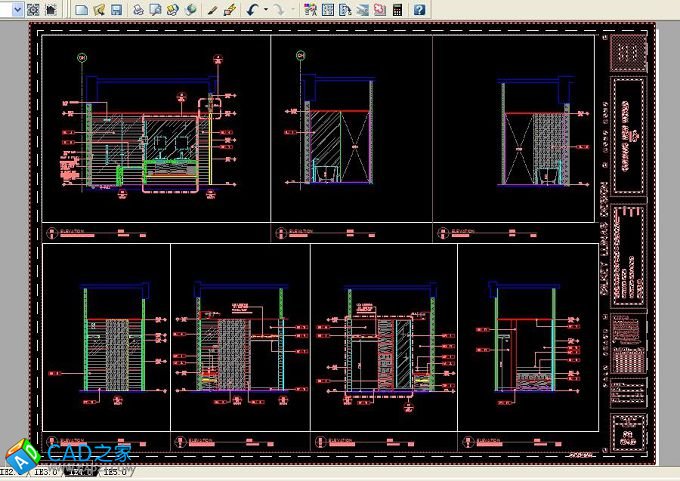The width and height of the screenshot is (680, 481).
Task: Open the Workspace Settings gear
Action: pos(32,9)
